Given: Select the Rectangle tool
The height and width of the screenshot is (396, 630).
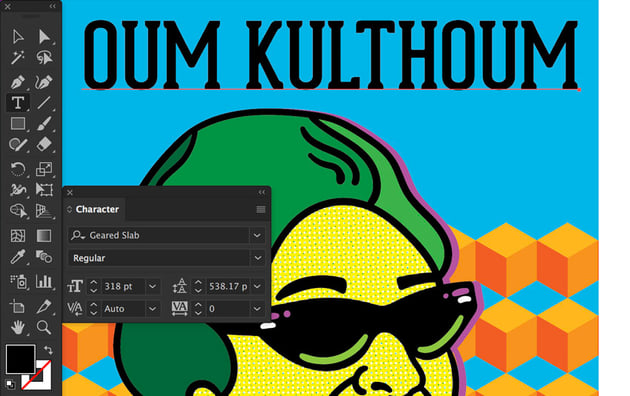Looking at the screenshot, I should pyautogui.click(x=18, y=124).
